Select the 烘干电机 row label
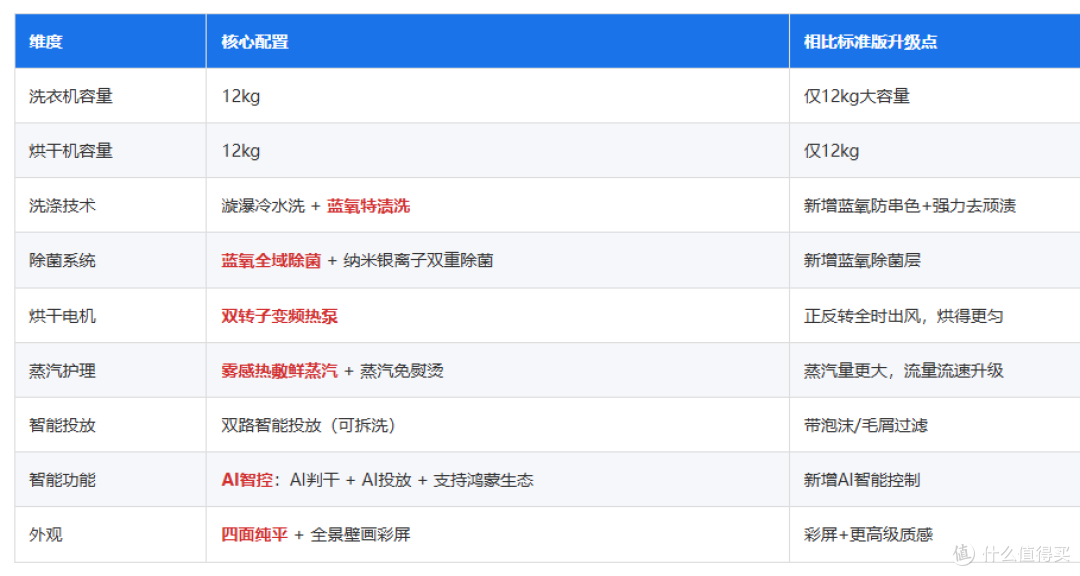This screenshot has width=1080, height=576. (63, 316)
